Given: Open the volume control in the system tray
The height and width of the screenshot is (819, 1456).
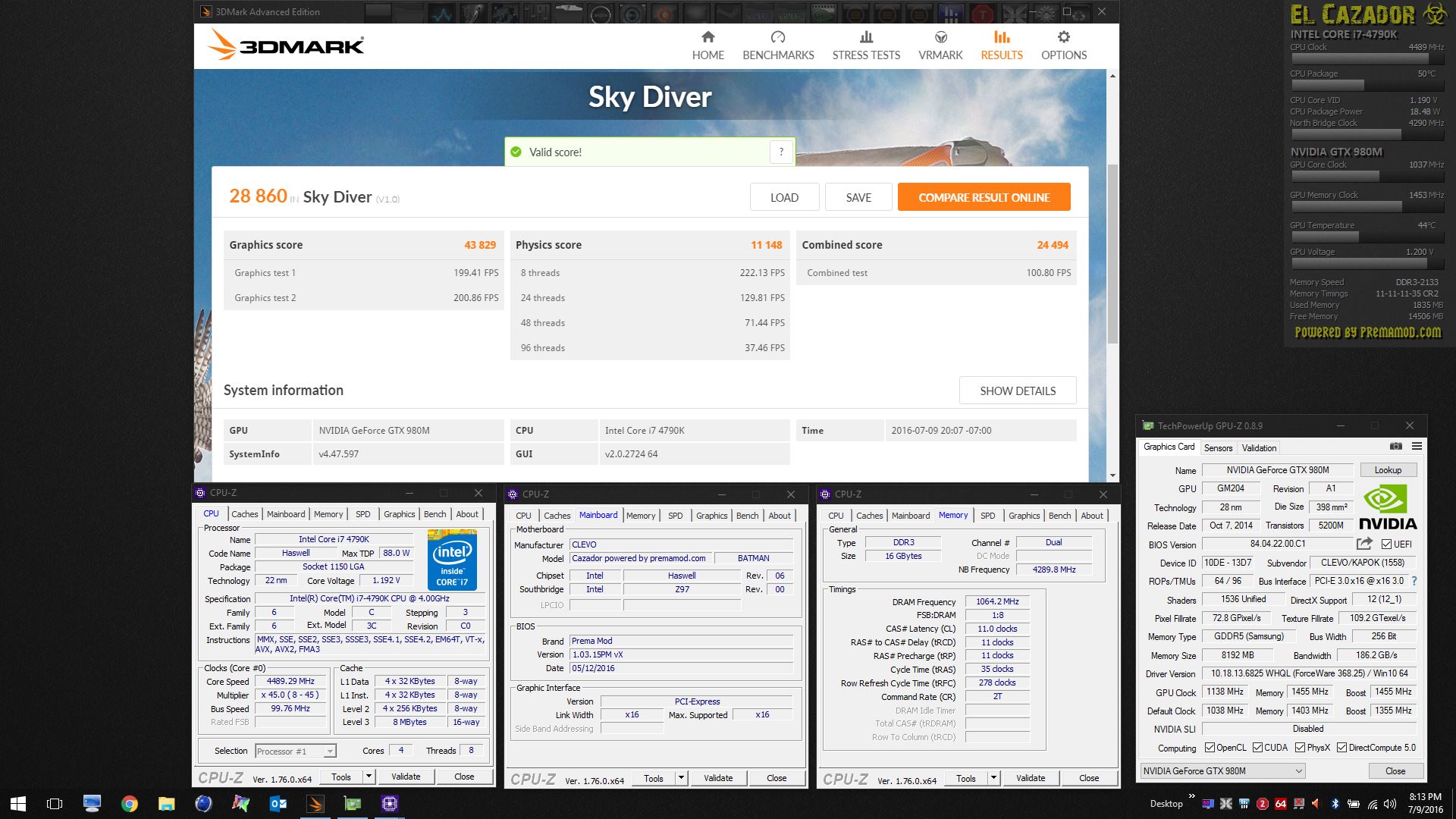Looking at the screenshot, I should pyautogui.click(x=1390, y=804).
